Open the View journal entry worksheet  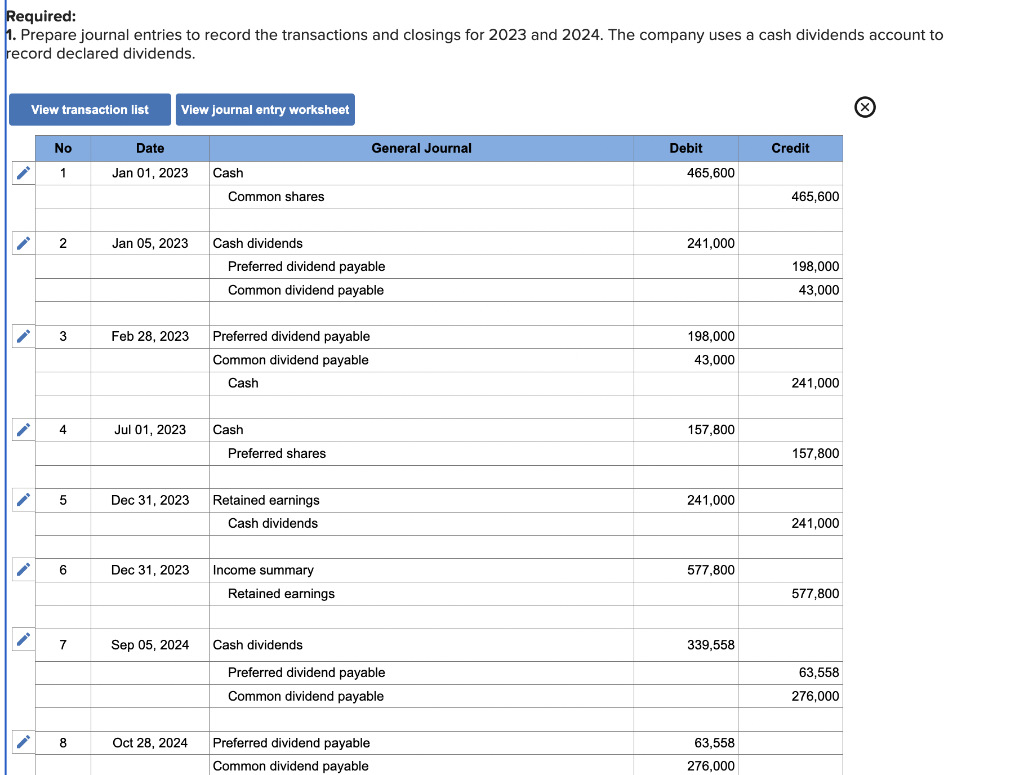265,109
